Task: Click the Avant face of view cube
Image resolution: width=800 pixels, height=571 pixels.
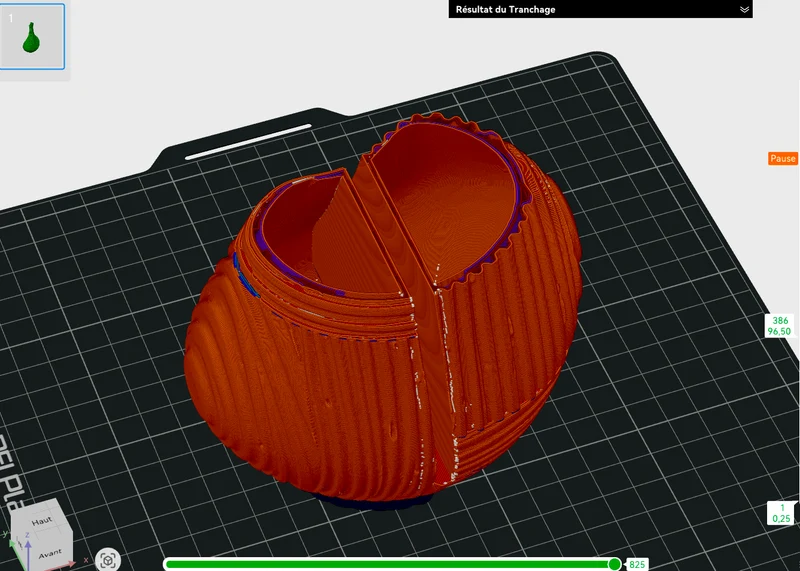Action: coord(49,553)
